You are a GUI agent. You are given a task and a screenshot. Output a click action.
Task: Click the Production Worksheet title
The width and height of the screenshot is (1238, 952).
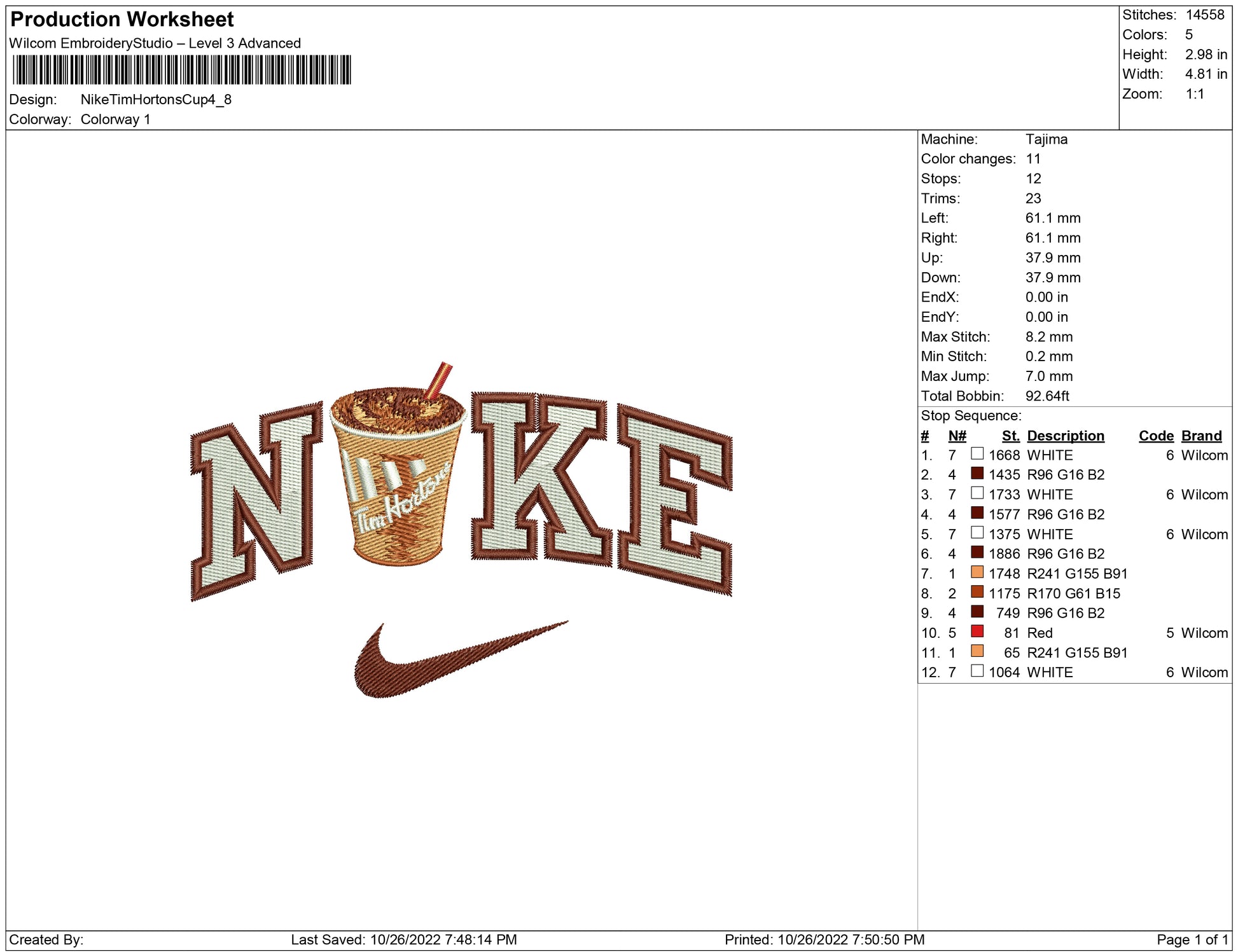pyautogui.click(x=122, y=20)
